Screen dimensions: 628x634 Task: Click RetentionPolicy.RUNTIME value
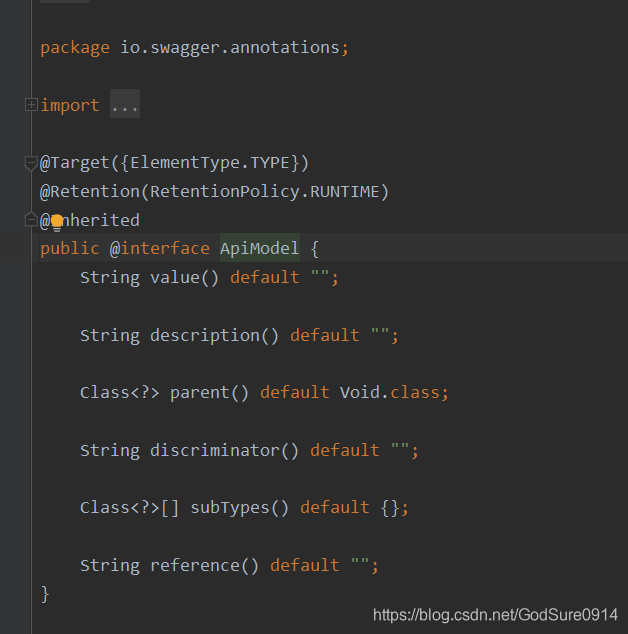click(264, 192)
